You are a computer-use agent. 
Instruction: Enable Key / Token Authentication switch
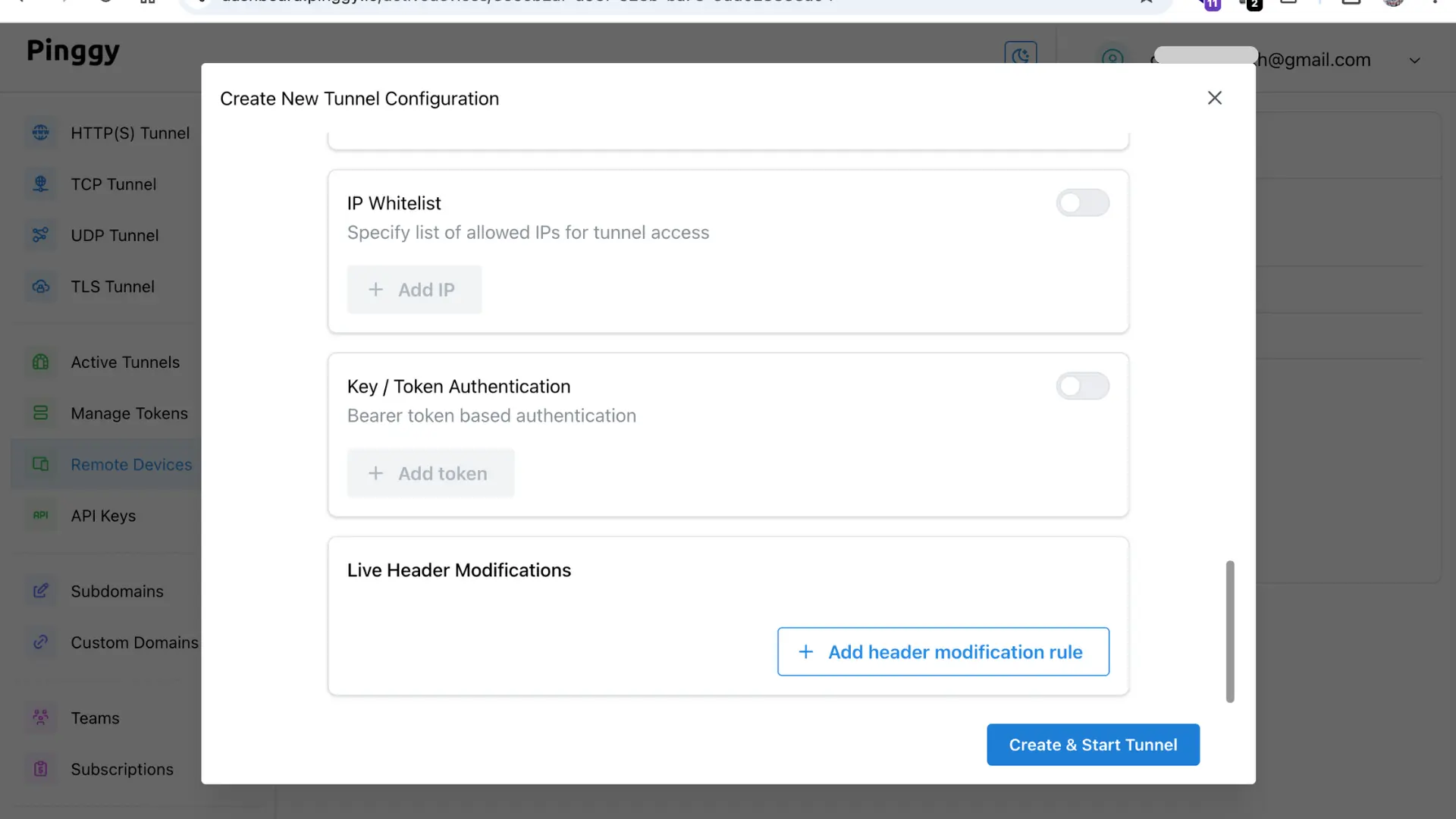1083,386
